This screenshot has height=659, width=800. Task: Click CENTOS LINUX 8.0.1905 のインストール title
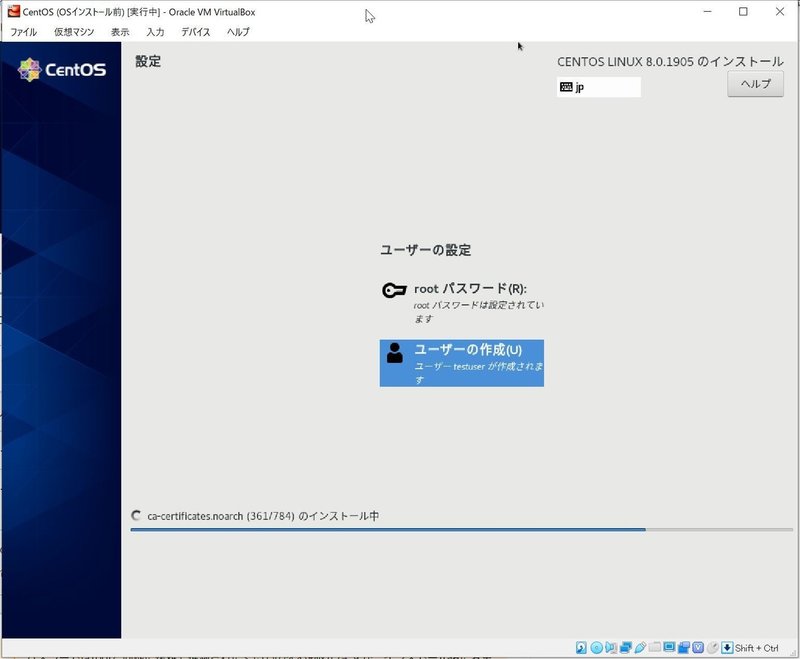point(670,61)
